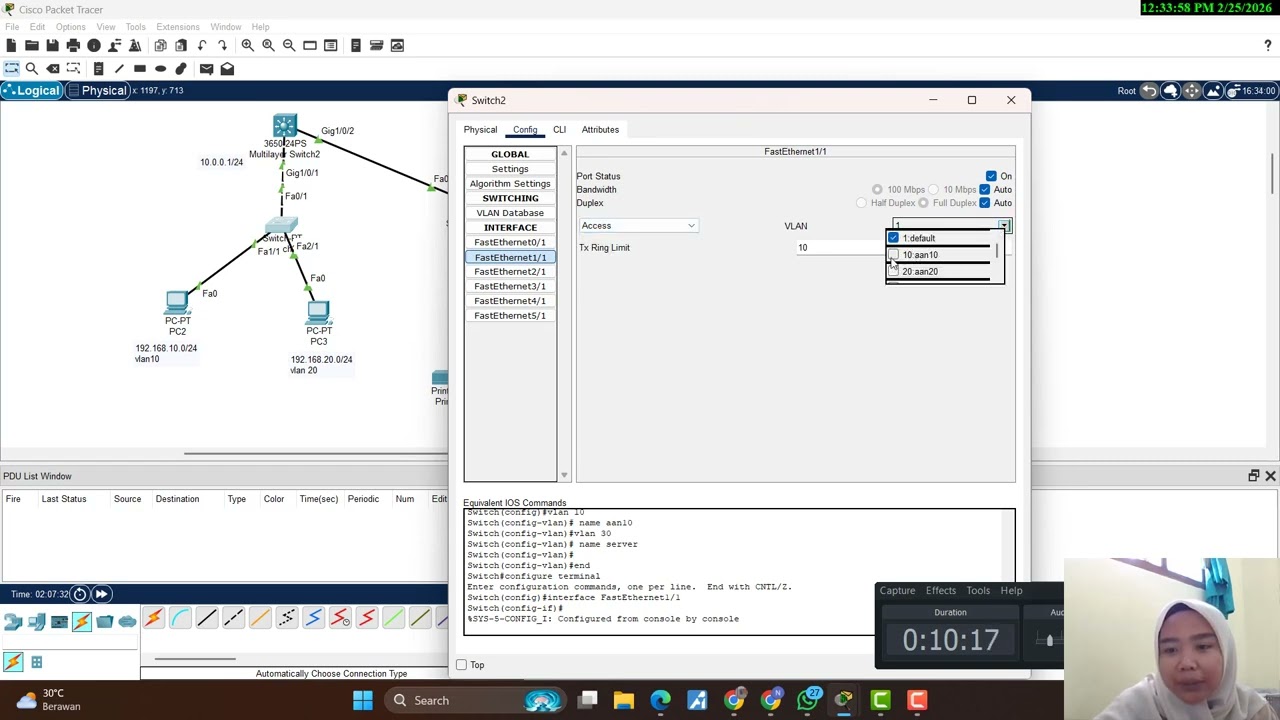Uncheck the 1:default VLAN option

click(893, 238)
